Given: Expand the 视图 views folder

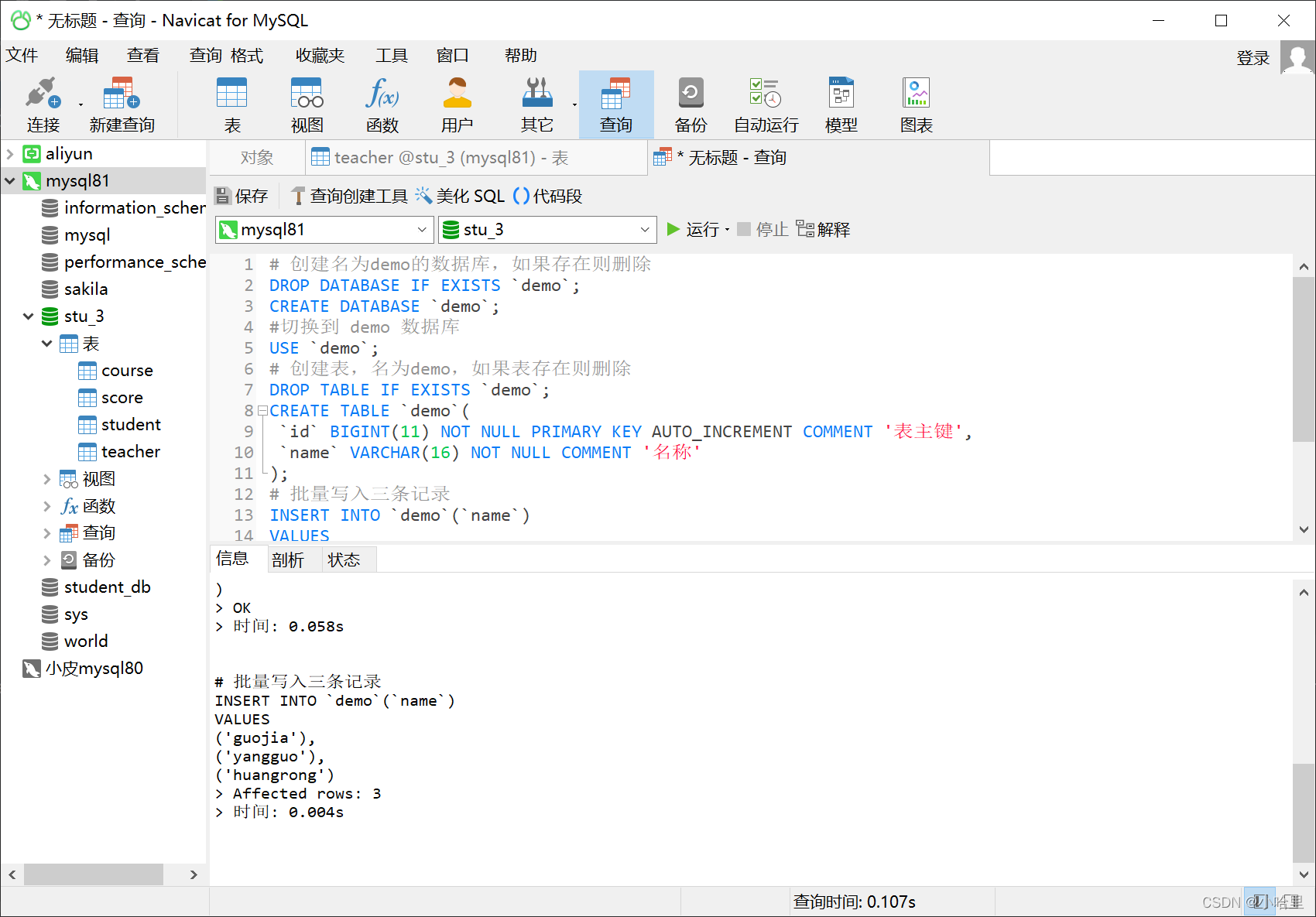Looking at the screenshot, I should (47, 479).
